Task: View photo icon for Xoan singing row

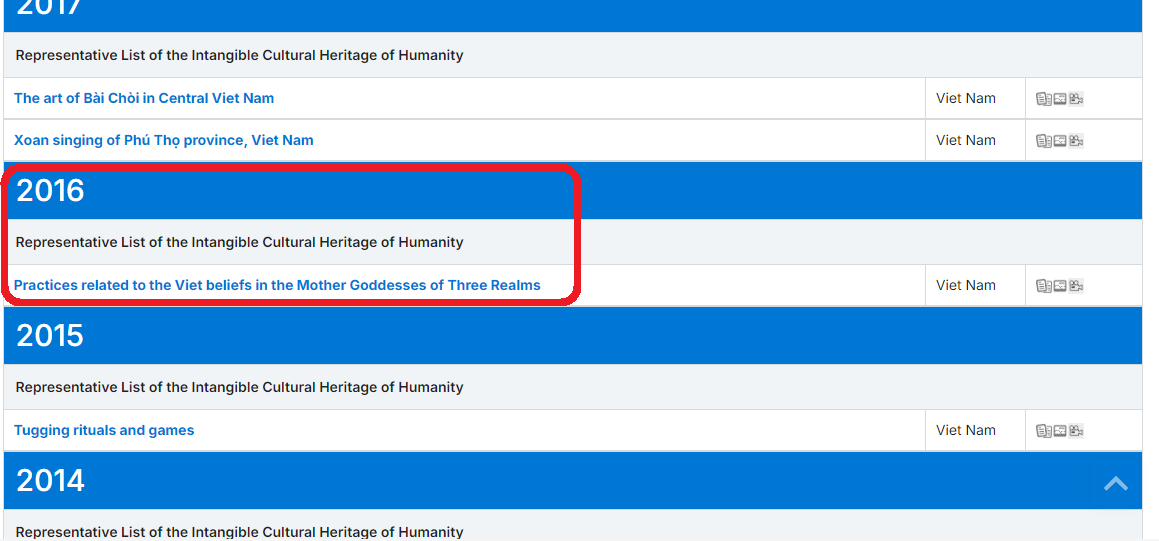Action: coord(1060,141)
